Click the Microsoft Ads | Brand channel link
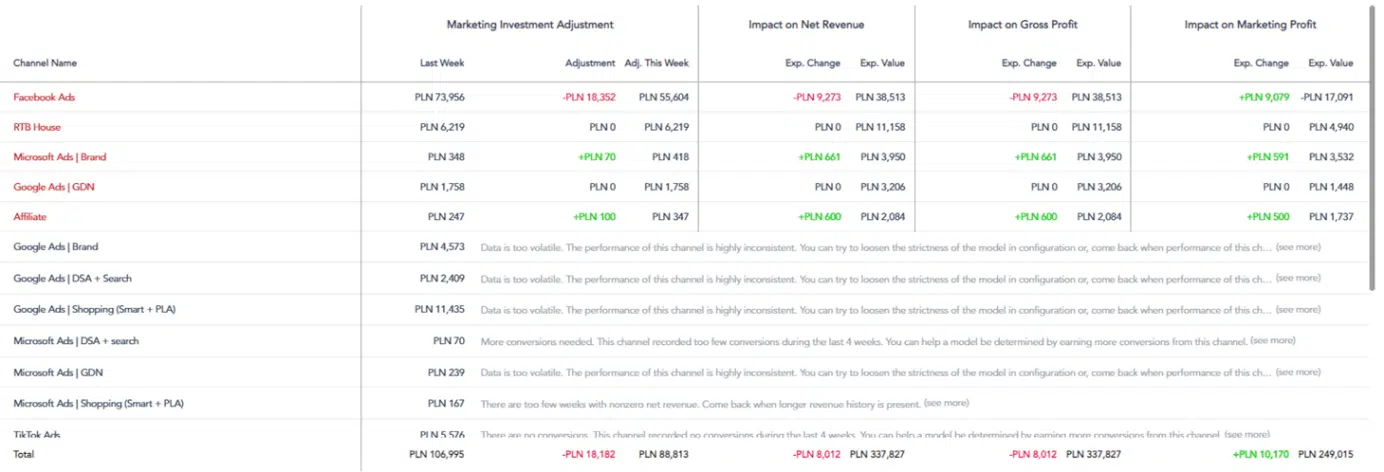This screenshot has width=1384, height=472. click(59, 157)
